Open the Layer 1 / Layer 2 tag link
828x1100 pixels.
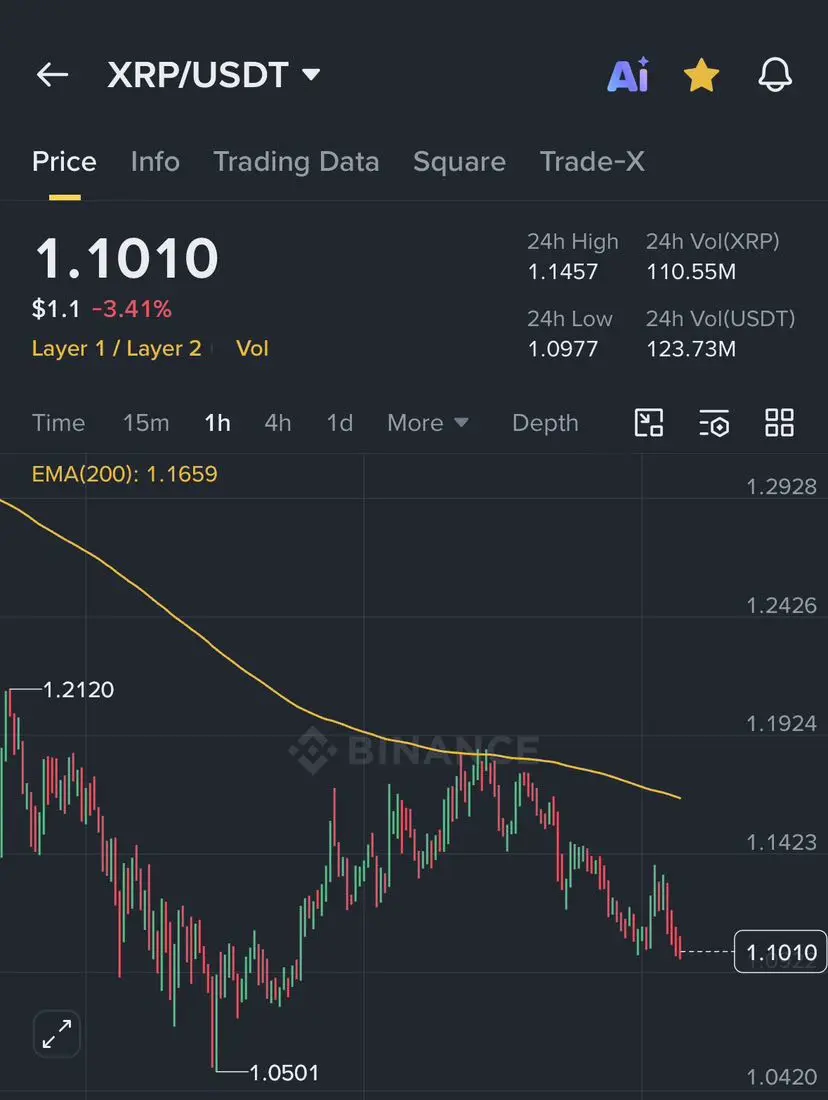click(x=116, y=349)
